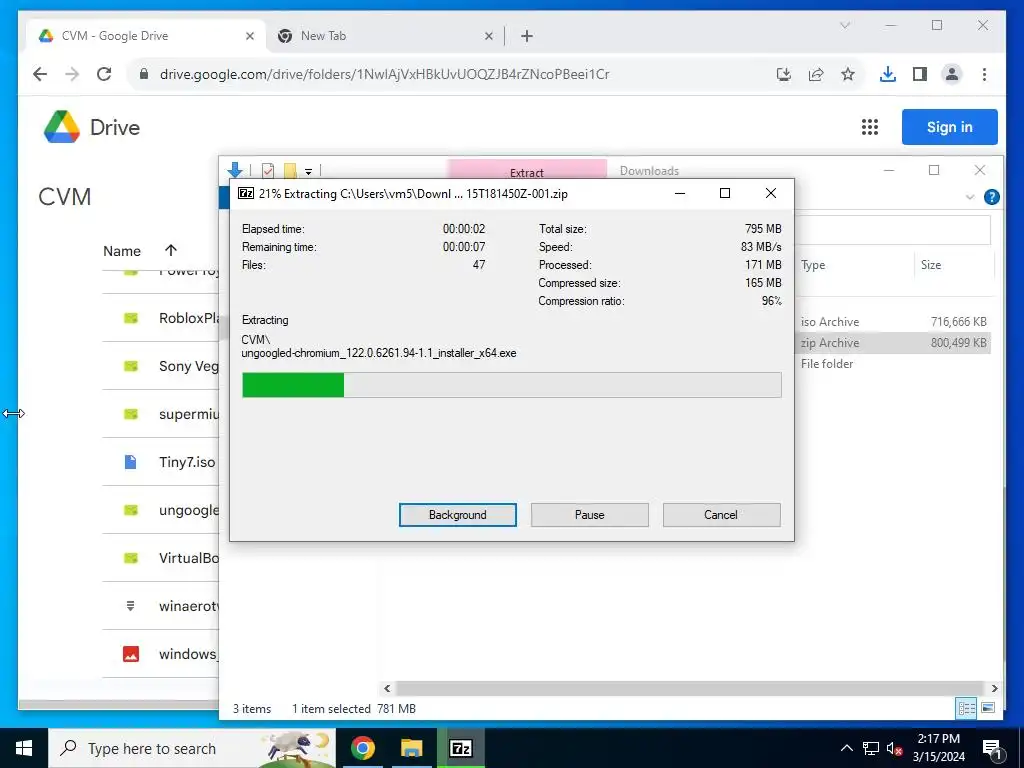1024x768 pixels.
Task: Open the Windows Start menu
Action: 24,748
